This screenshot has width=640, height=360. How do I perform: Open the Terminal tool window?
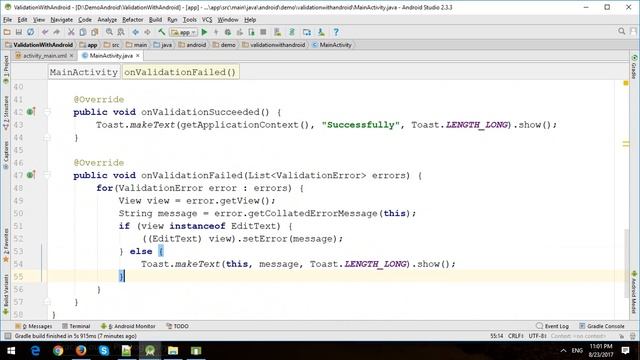(76, 326)
